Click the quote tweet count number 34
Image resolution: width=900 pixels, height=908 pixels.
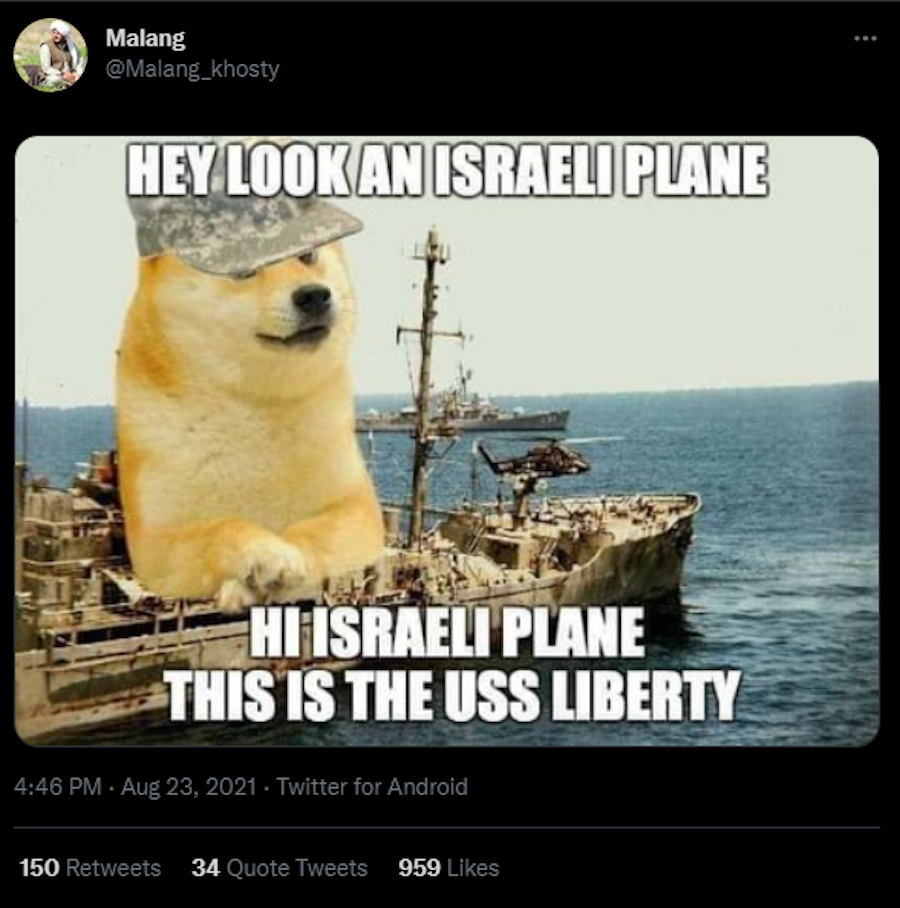point(206,868)
